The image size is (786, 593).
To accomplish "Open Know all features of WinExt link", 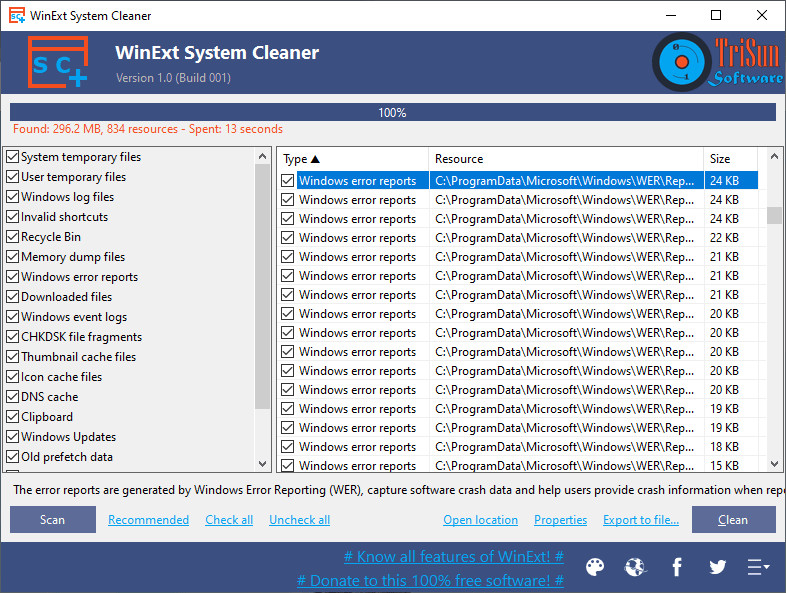I will tap(454, 556).
